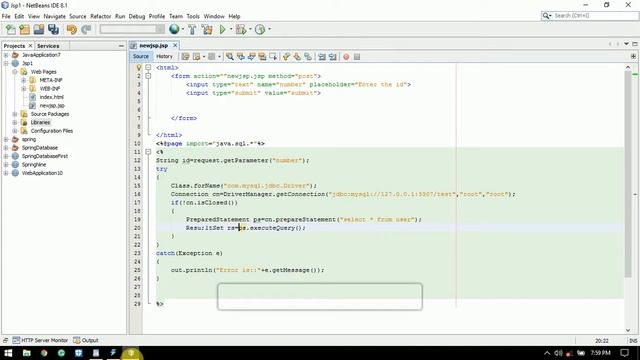Open the project configuration combo box
This screenshot has width=640, height=360.
tap(132, 29)
